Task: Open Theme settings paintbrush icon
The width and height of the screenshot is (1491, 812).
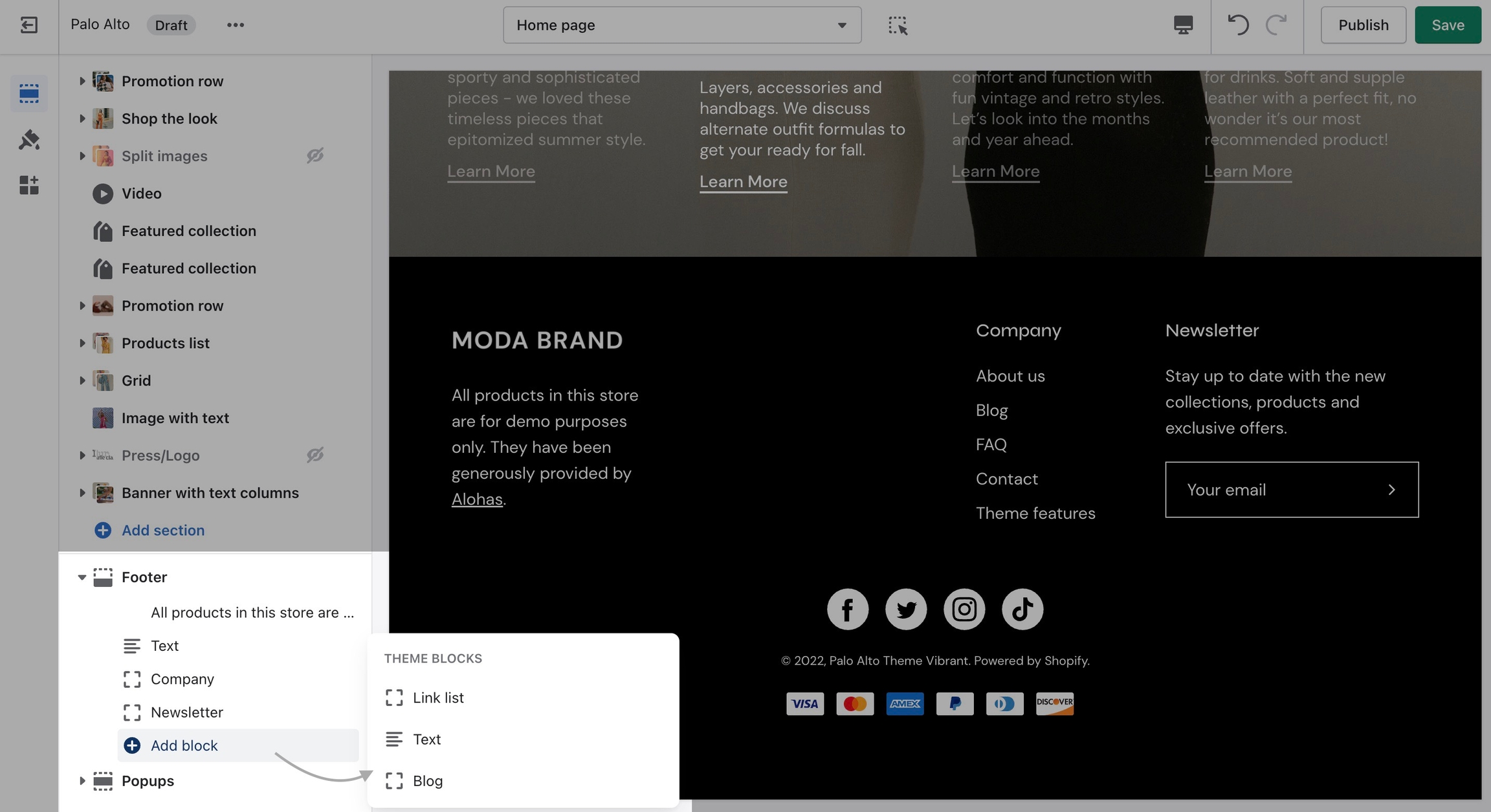Action: [28, 140]
